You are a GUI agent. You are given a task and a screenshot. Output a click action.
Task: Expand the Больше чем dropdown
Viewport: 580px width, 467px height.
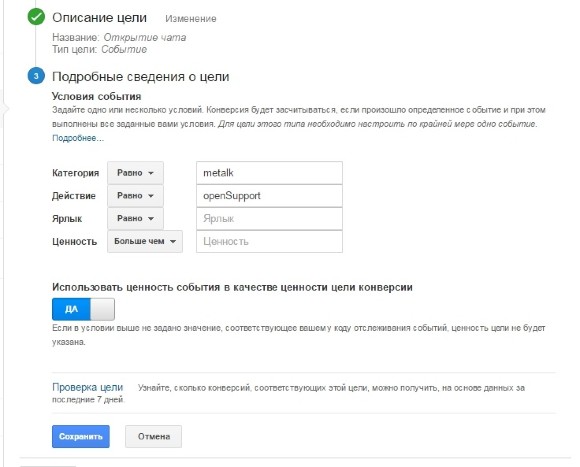[x=145, y=241]
